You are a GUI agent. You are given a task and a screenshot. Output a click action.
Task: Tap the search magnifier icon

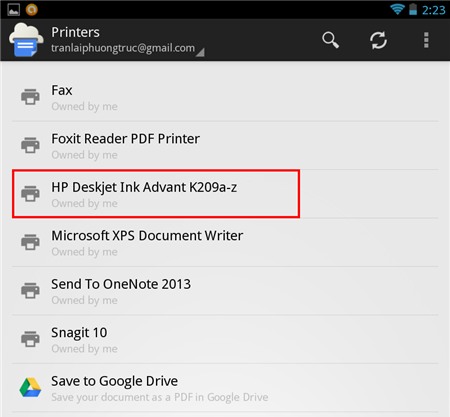(x=330, y=40)
